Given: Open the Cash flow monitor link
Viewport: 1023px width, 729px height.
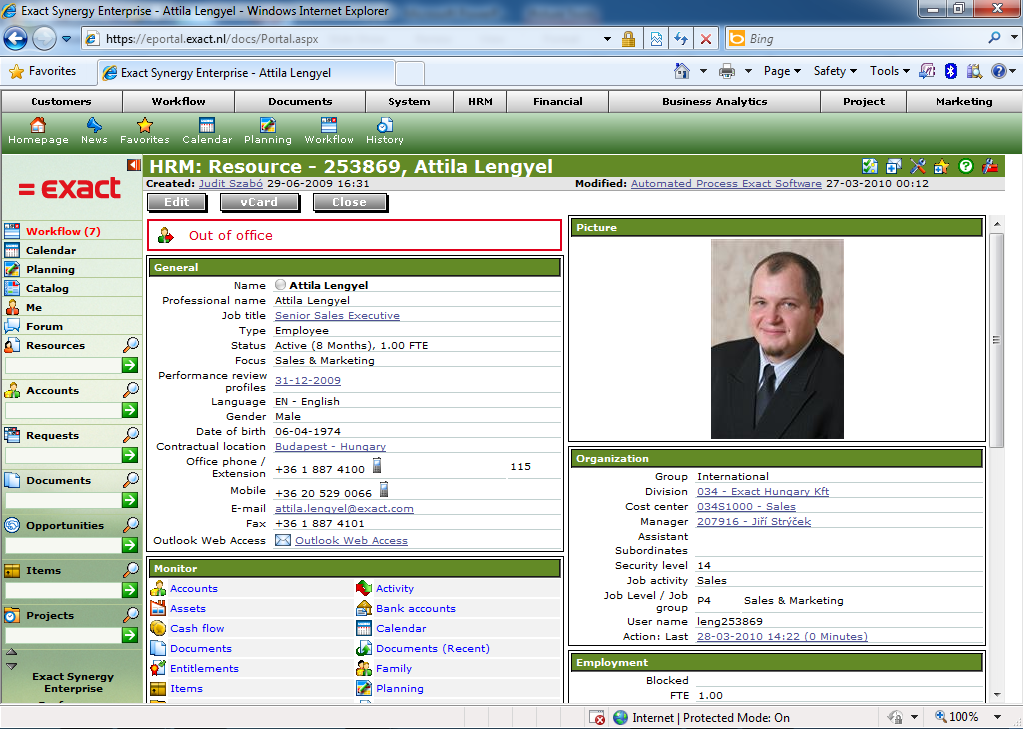Looking at the screenshot, I should click(x=197, y=628).
